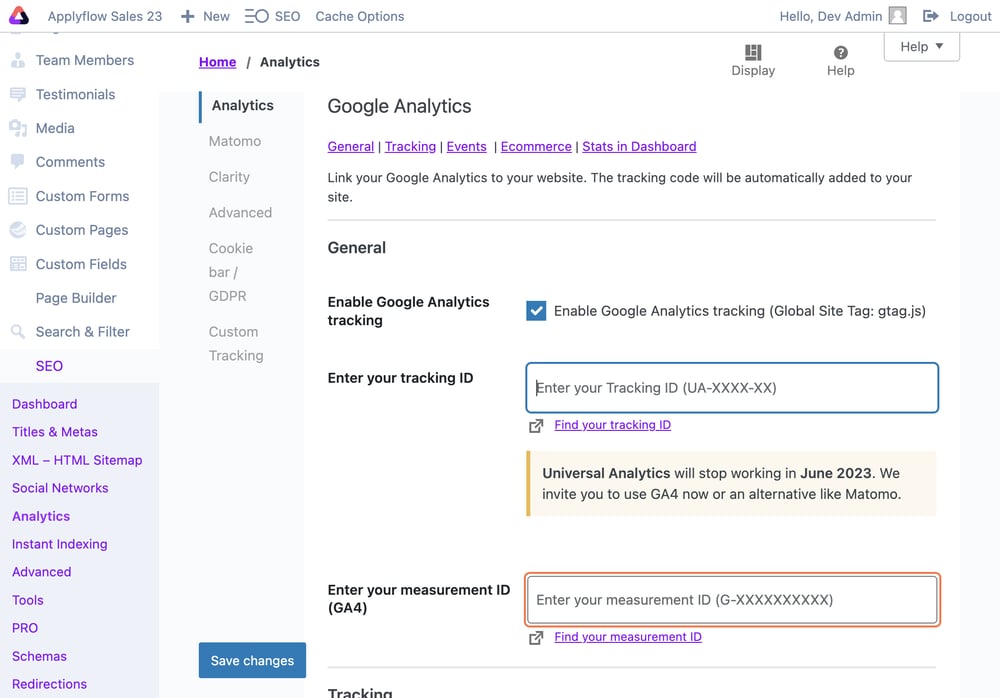This screenshot has height=698, width=1000.
Task: Open Tools submenu item
Action: click(27, 600)
